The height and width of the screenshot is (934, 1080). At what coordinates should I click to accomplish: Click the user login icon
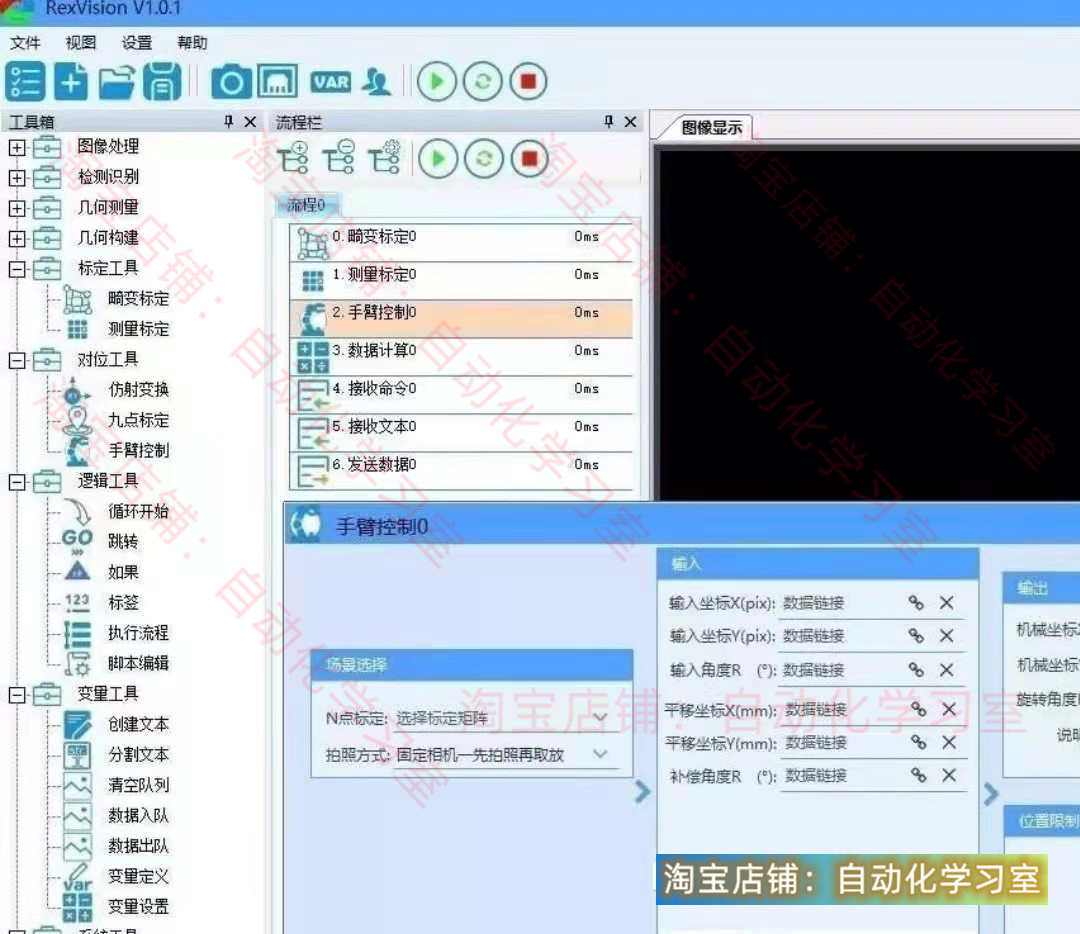[x=377, y=81]
